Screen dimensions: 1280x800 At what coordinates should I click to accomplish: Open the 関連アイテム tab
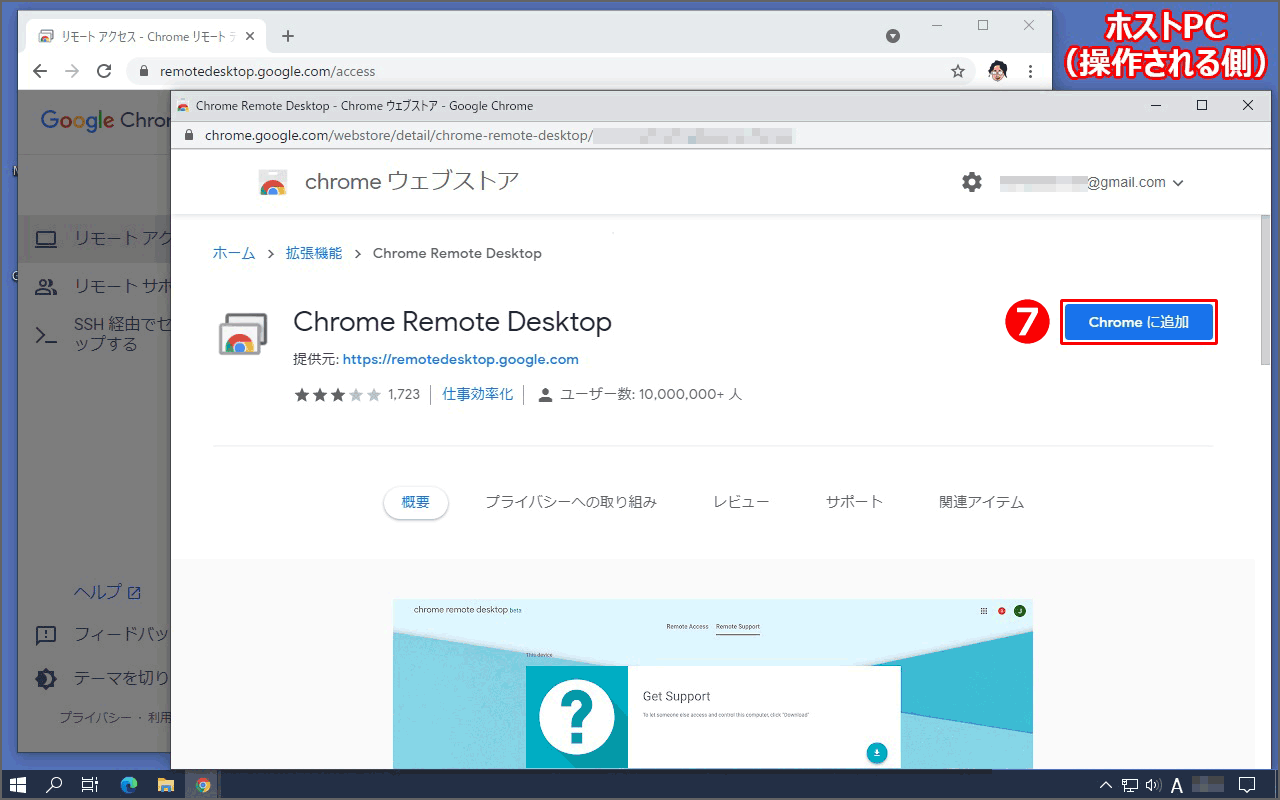(981, 502)
